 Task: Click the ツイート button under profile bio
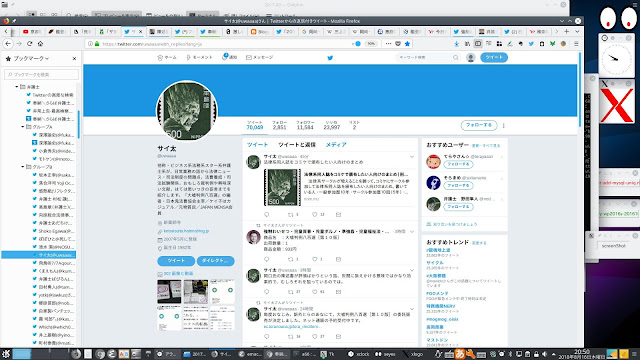click(176, 261)
